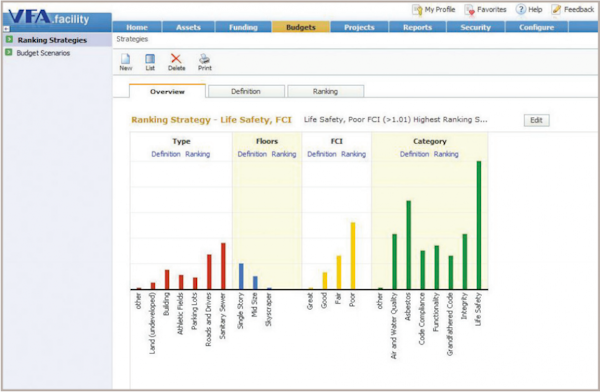Delete strategy using red X icon

click(x=176, y=58)
